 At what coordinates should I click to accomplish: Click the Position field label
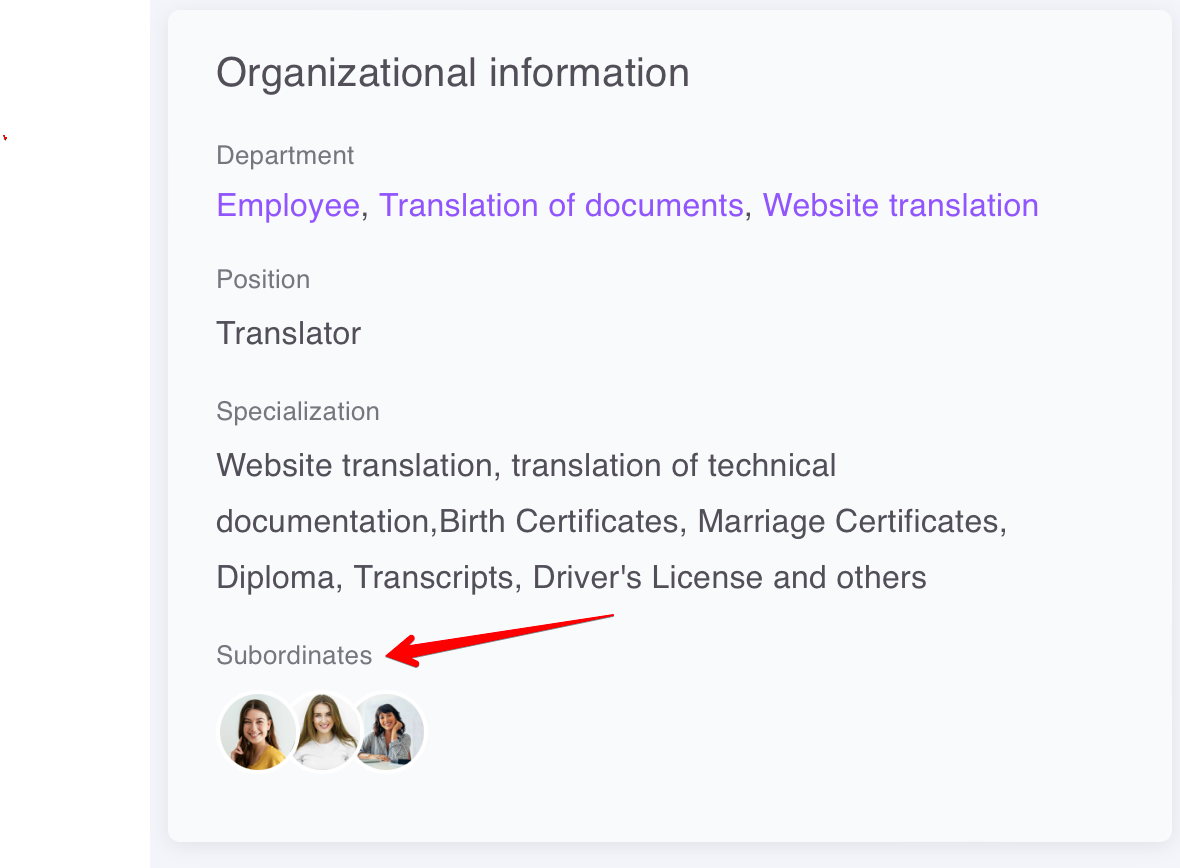(263, 280)
